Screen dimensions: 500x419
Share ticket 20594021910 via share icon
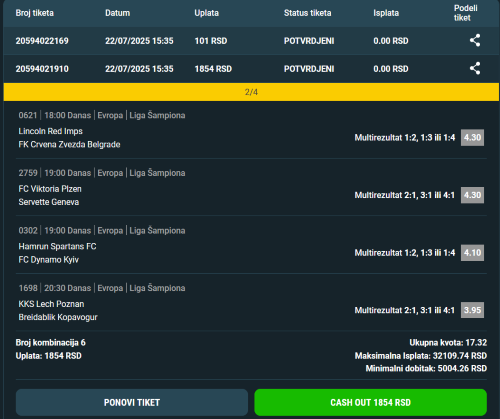(475, 68)
